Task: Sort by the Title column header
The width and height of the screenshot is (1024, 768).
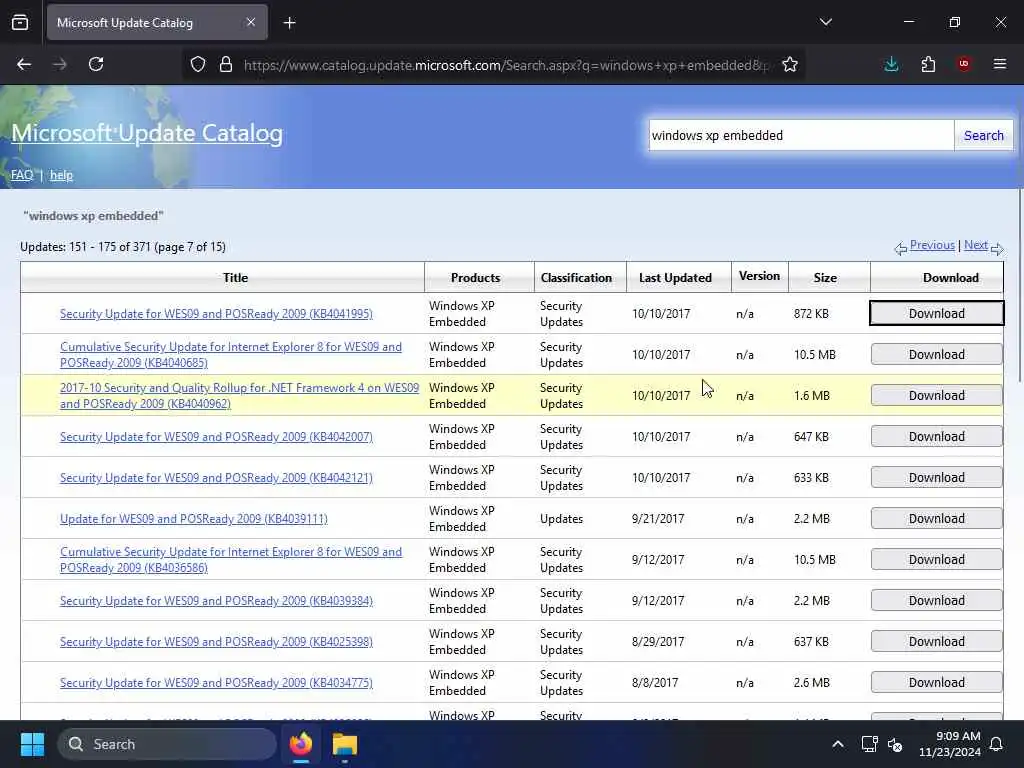Action: pyautogui.click(x=235, y=278)
